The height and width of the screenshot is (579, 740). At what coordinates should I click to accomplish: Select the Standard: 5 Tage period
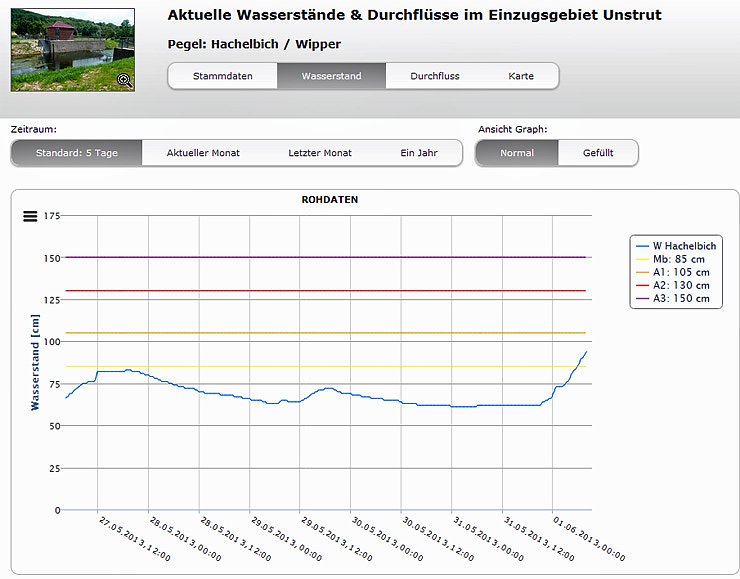77,153
